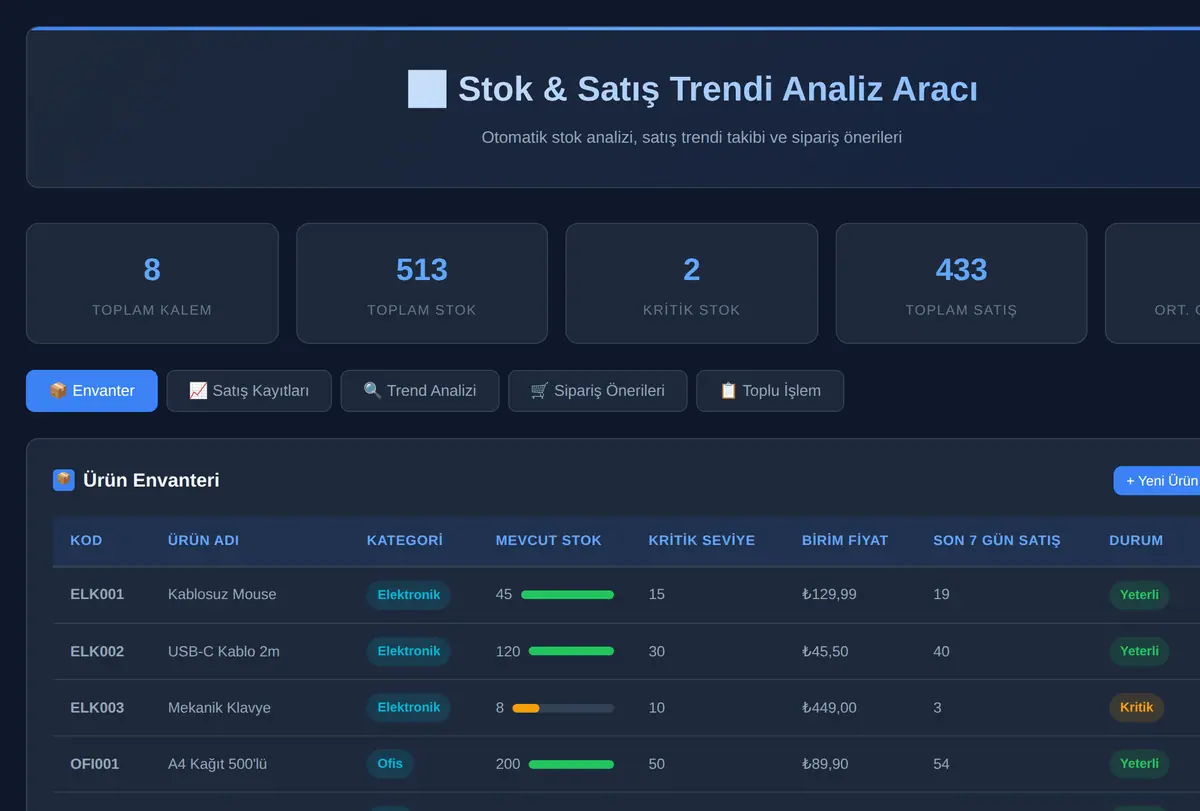Select product code ELK002
The width and height of the screenshot is (1200, 811).
point(97,651)
